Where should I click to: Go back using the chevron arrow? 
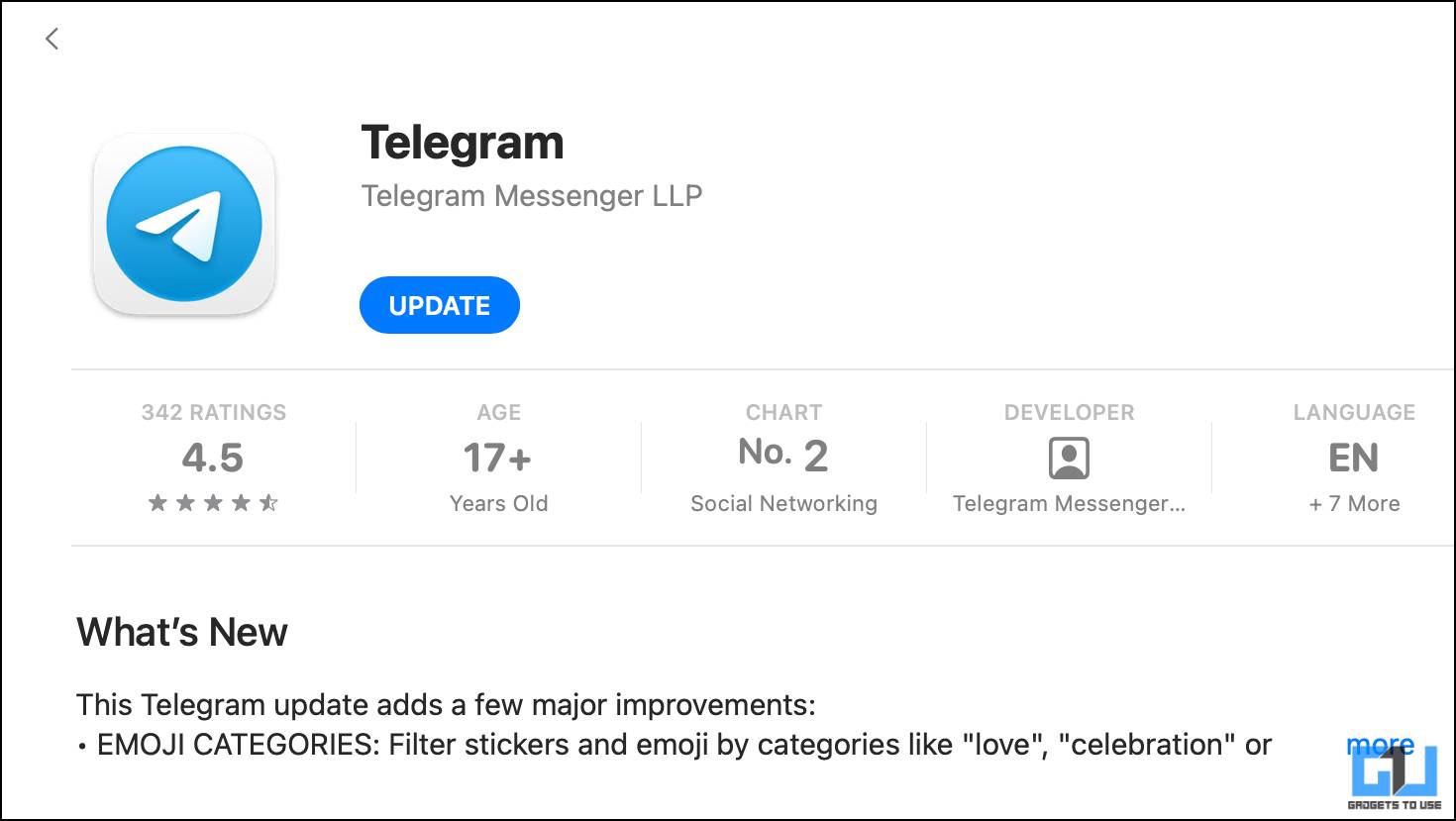point(52,39)
